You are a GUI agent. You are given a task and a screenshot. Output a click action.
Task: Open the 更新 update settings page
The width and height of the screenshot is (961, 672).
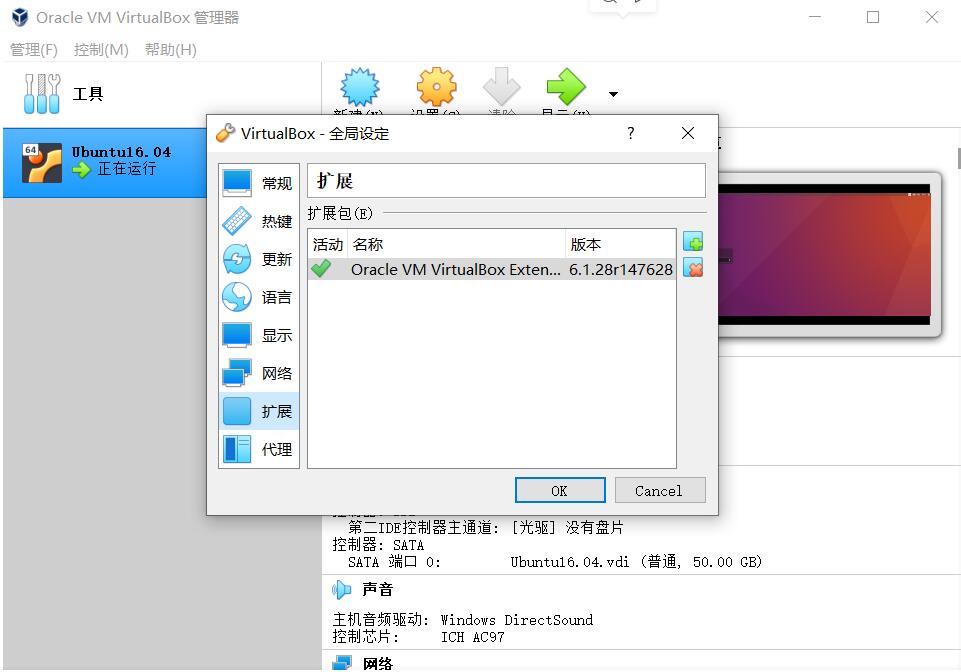click(258, 259)
